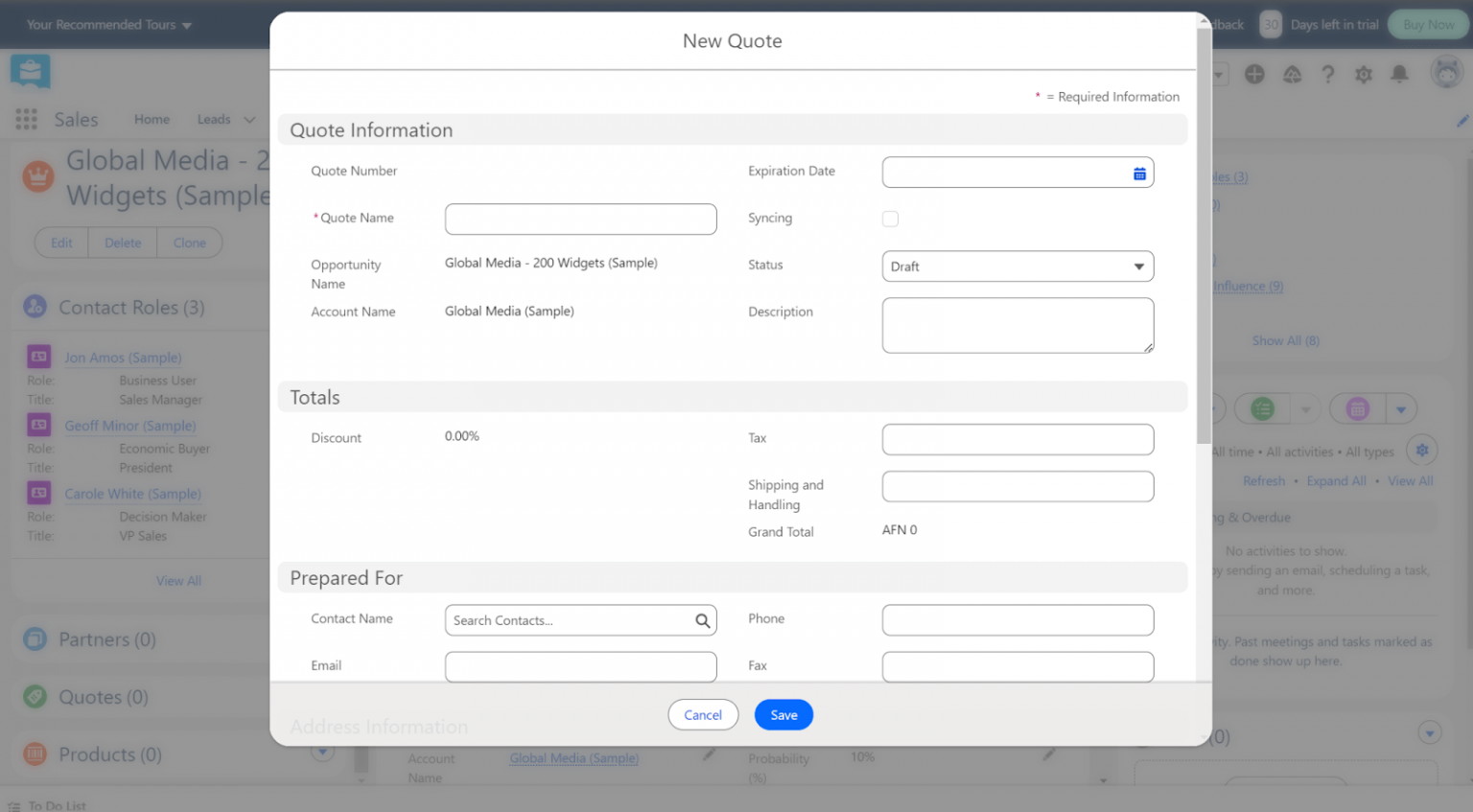Open Jon Amos contact record

[122, 357]
